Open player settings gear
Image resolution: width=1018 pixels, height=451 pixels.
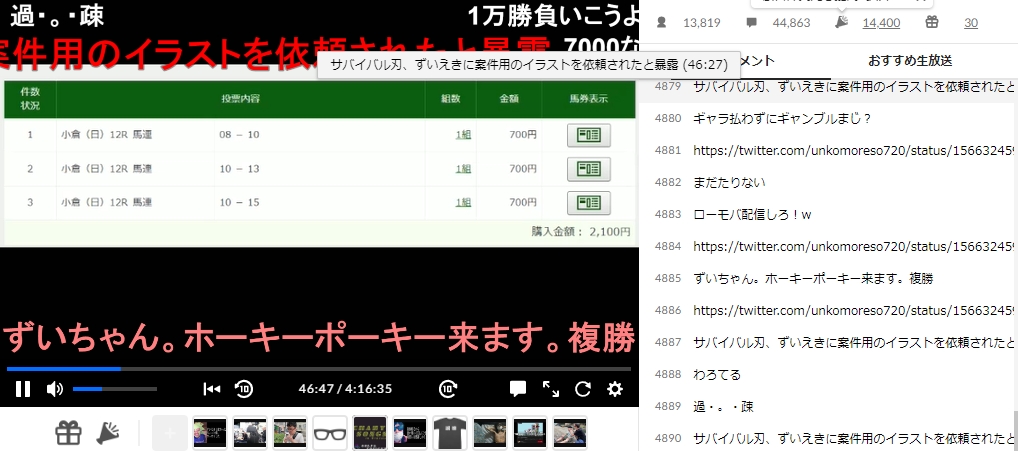coord(615,389)
